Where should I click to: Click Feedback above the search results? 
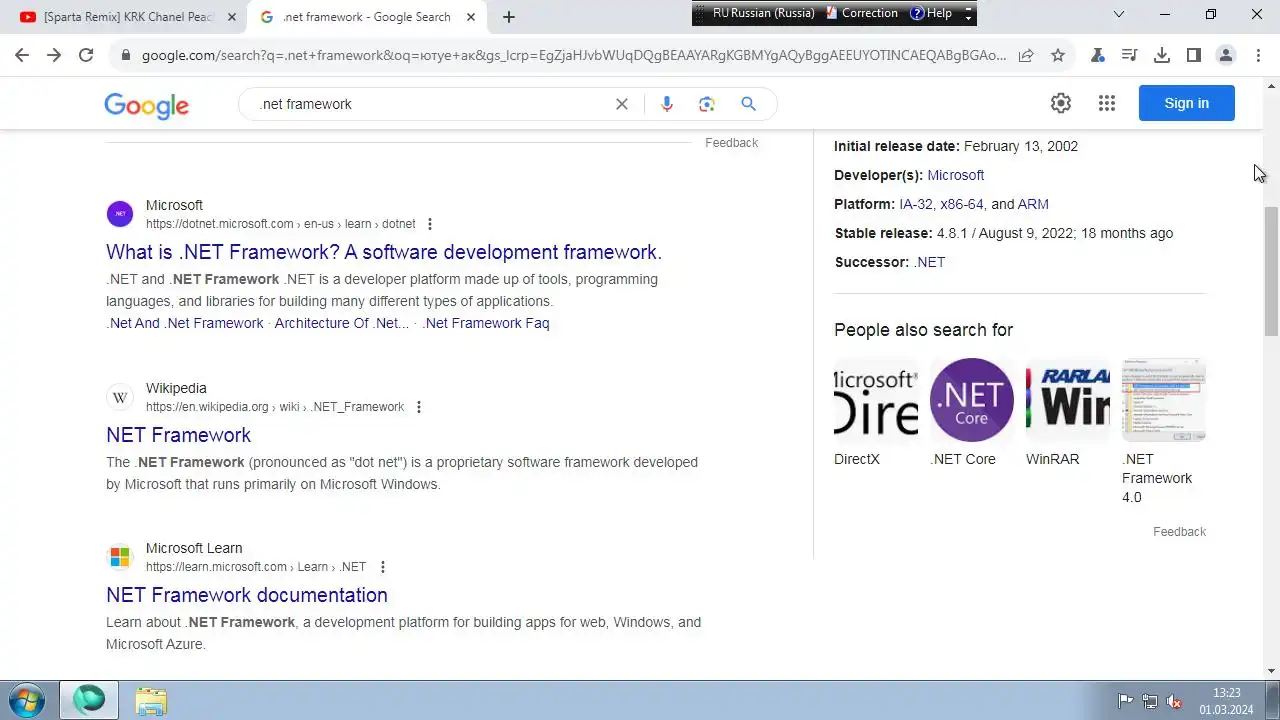(x=731, y=143)
